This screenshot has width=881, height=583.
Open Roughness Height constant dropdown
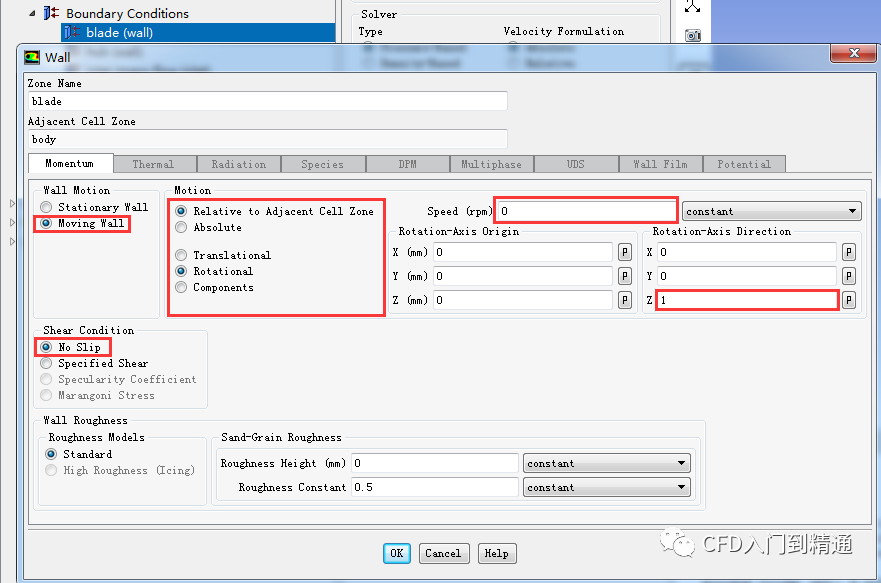tap(606, 463)
